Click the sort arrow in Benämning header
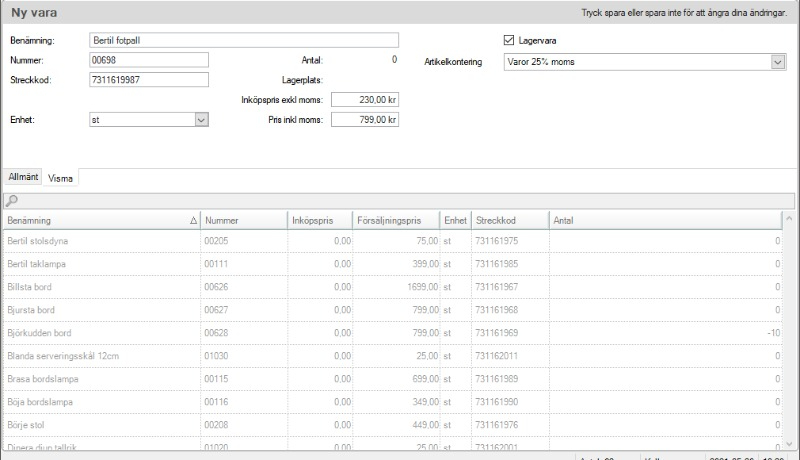Viewport: 800px width, 460px height. (x=193, y=220)
